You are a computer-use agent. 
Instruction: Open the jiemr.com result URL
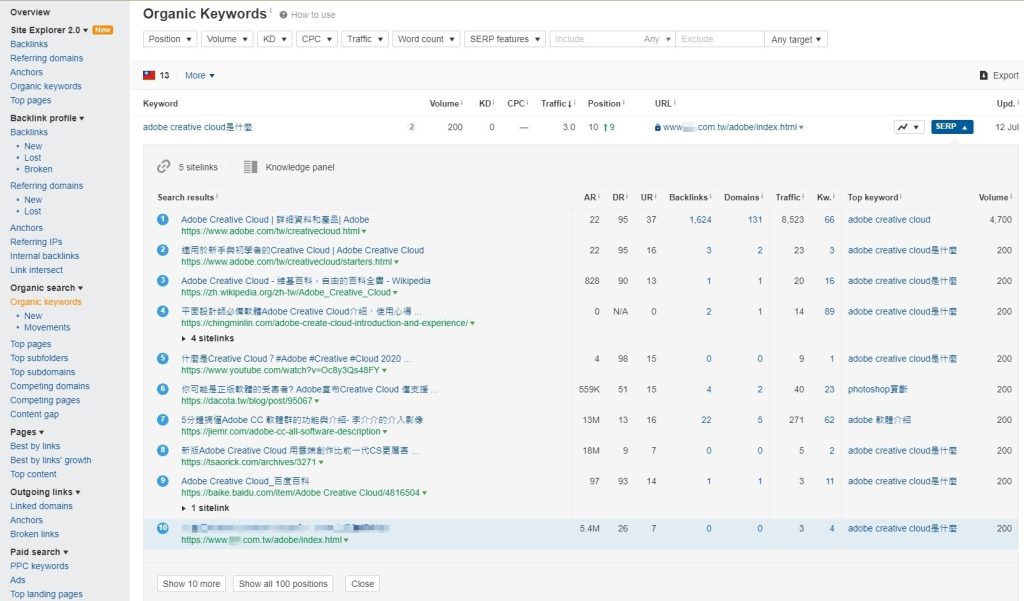click(x=281, y=432)
